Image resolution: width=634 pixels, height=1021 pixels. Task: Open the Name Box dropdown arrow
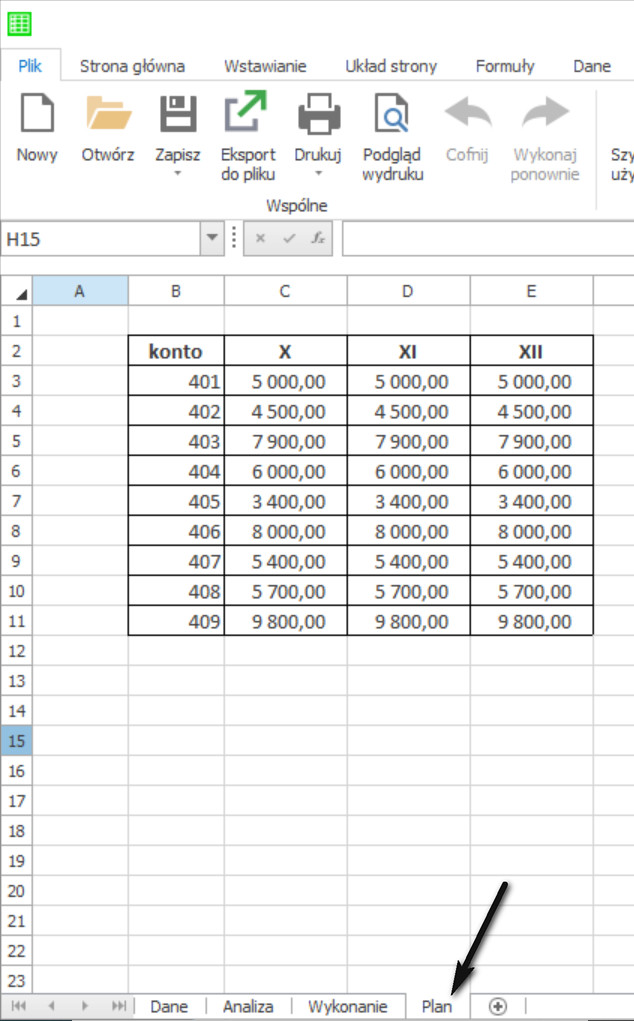[212, 239]
